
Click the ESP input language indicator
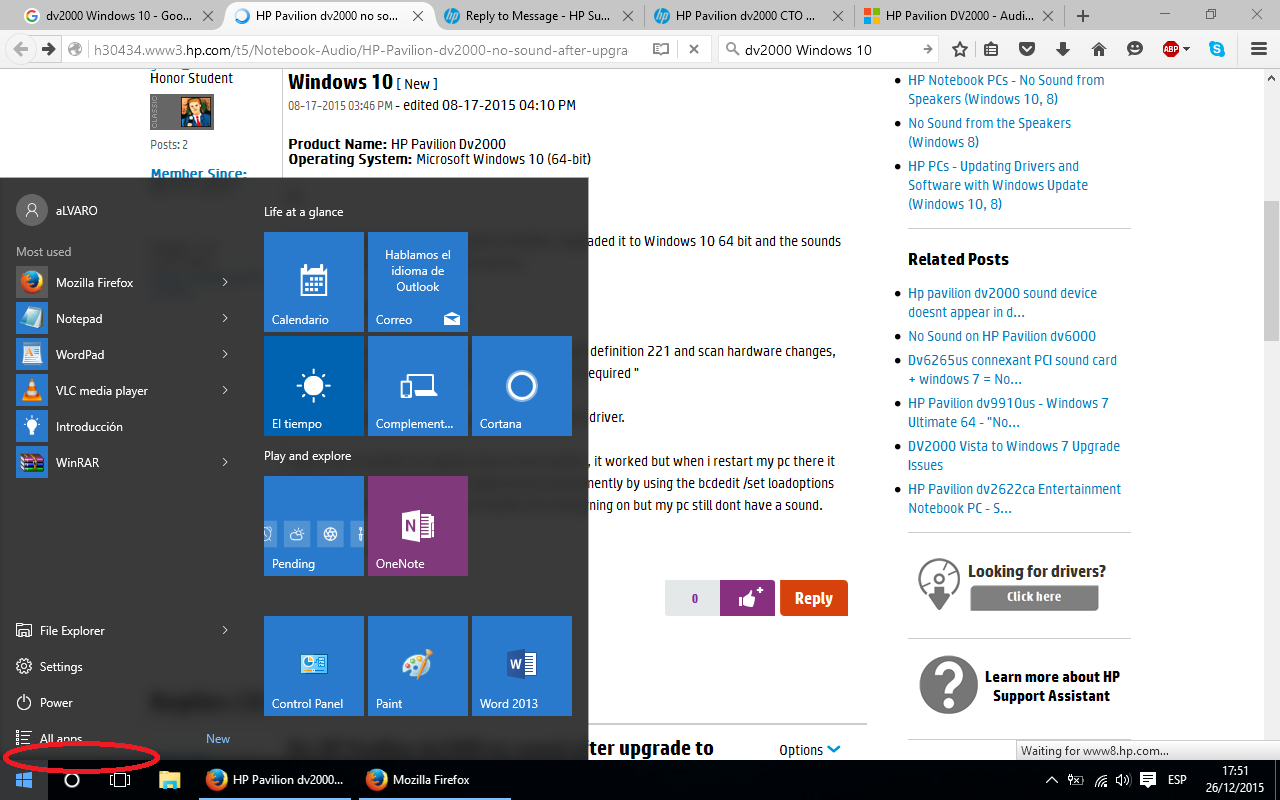pyautogui.click(x=1177, y=780)
